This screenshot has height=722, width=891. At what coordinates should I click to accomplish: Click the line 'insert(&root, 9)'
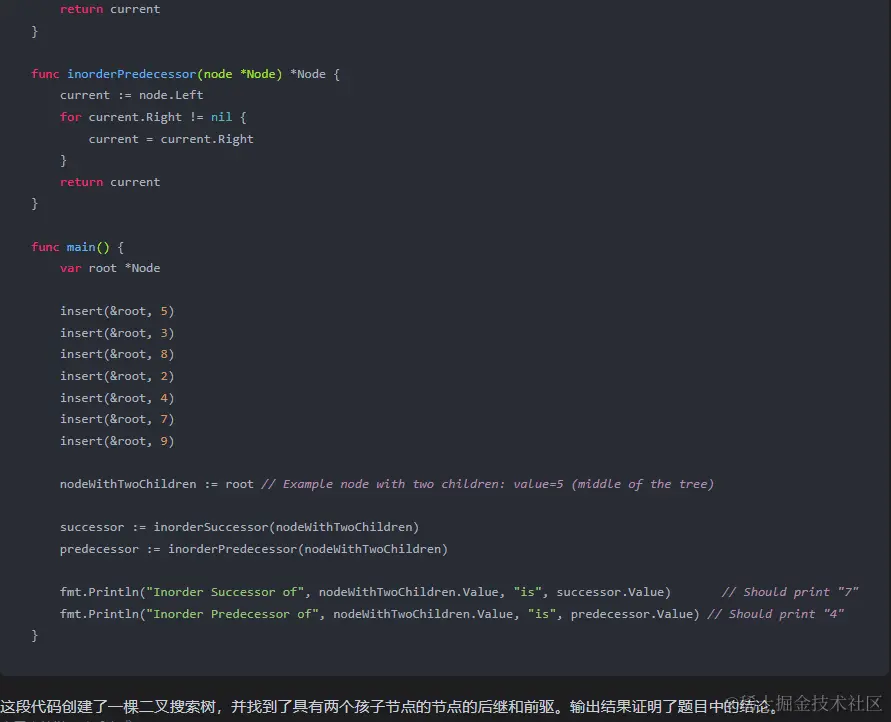(117, 441)
